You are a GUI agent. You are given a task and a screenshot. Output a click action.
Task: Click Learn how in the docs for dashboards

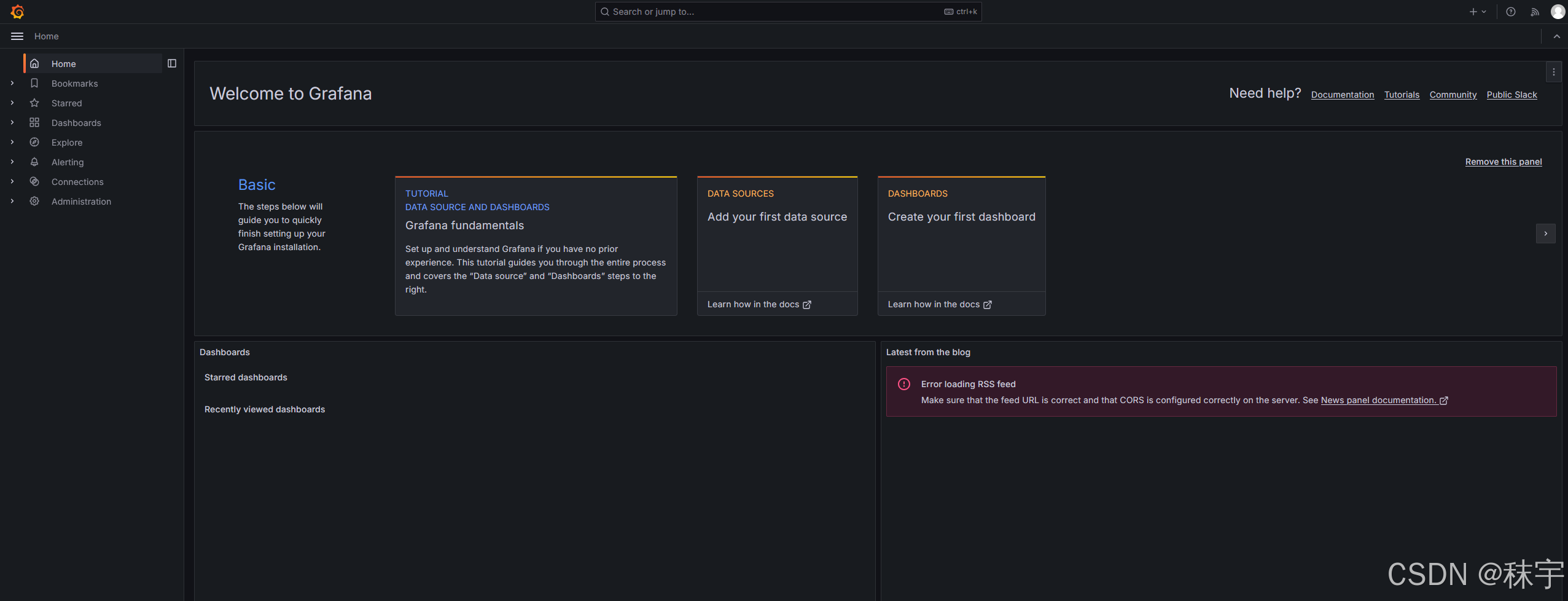pyautogui.click(x=940, y=304)
